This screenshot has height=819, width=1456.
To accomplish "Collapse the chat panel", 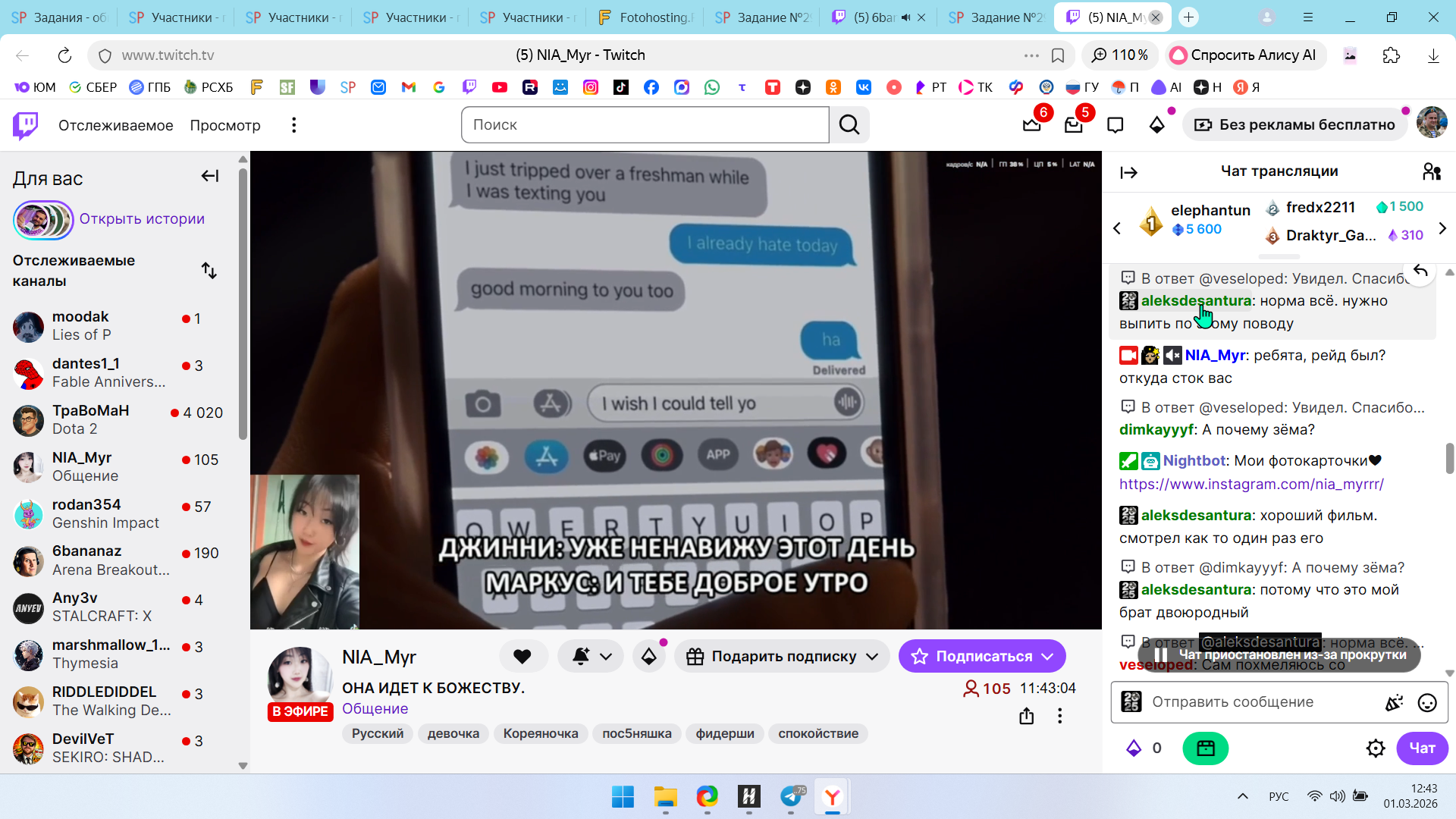I will click(x=1129, y=173).
